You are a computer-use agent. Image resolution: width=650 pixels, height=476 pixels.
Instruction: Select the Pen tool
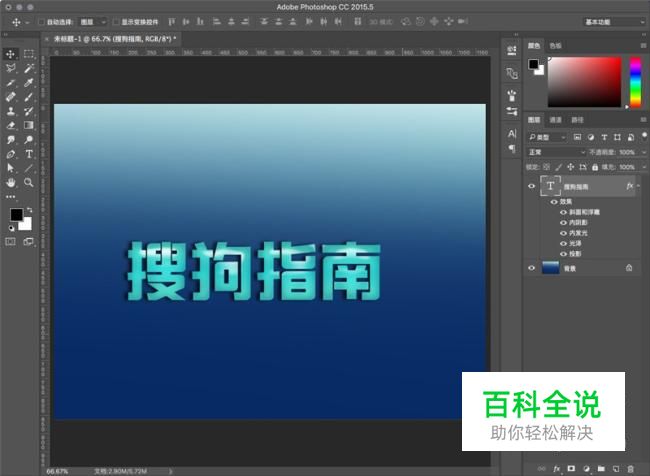tap(11, 154)
